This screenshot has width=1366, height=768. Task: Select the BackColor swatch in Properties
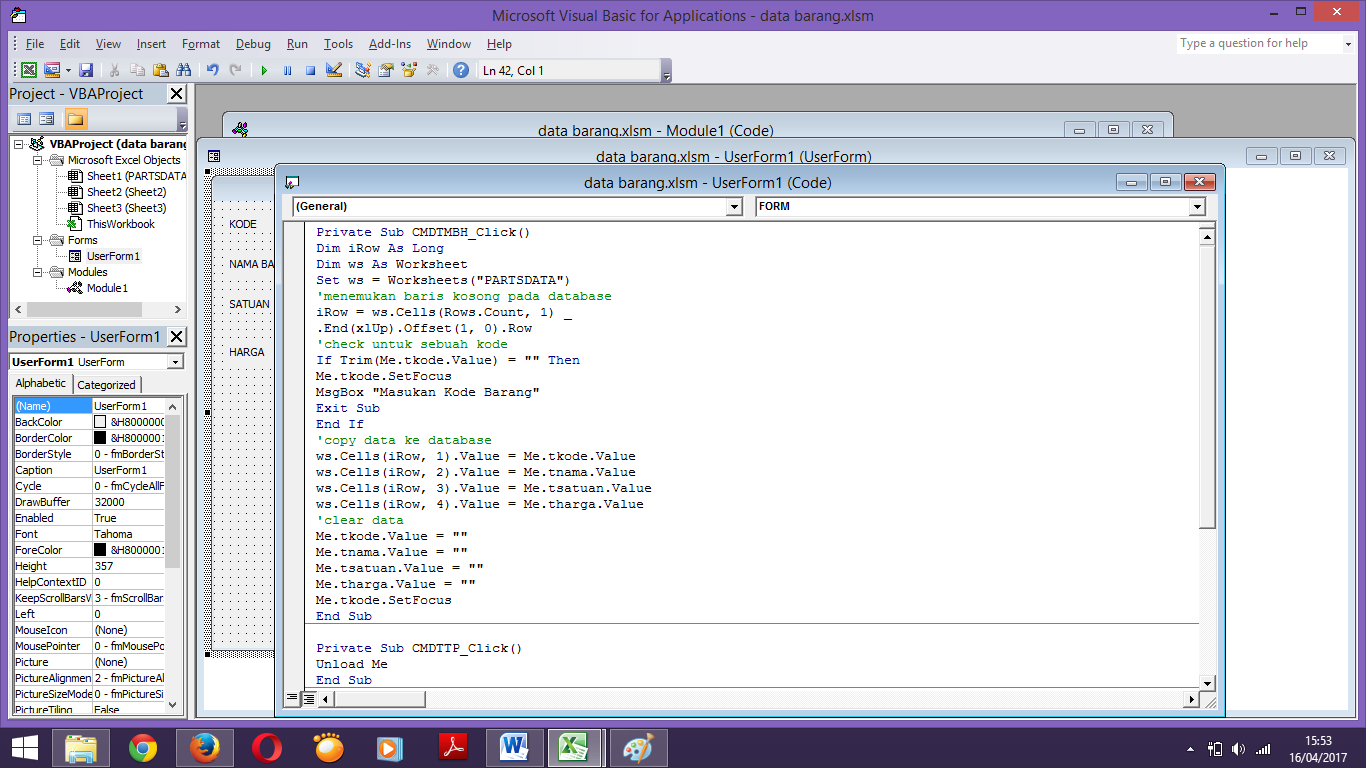click(x=99, y=421)
